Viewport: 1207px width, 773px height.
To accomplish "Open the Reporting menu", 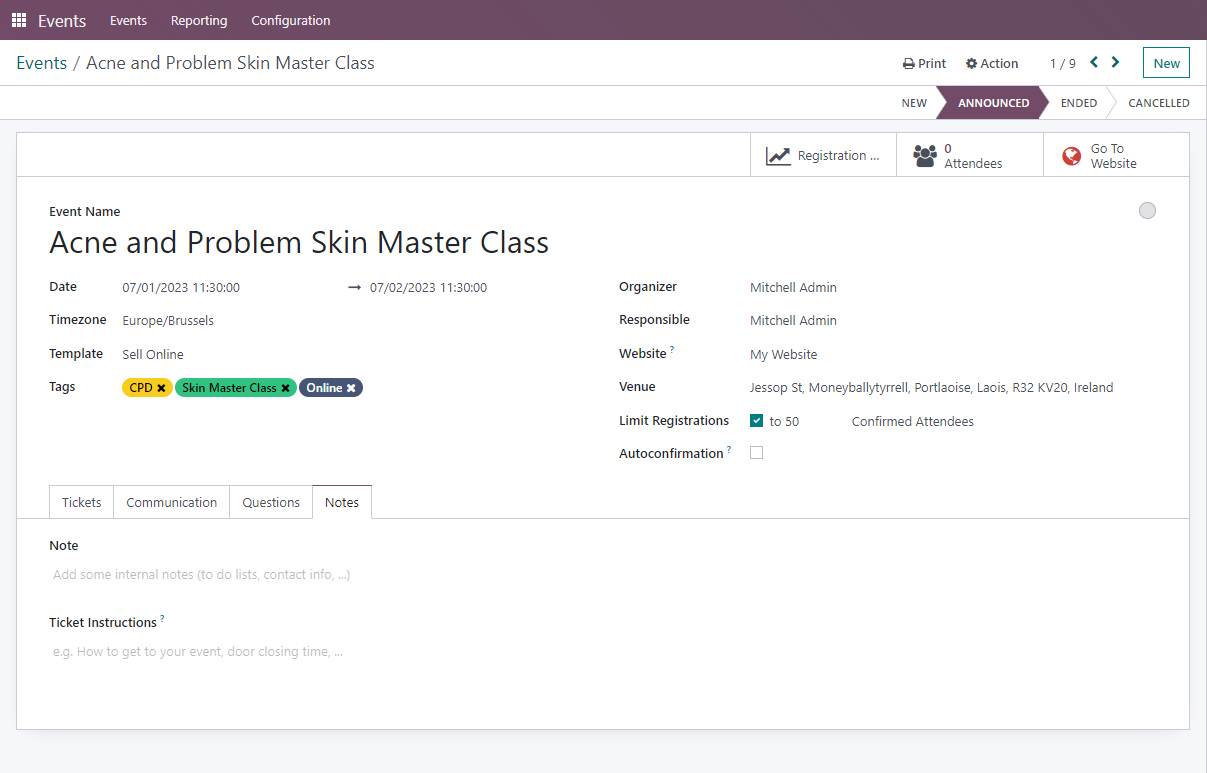I will pyautogui.click(x=199, y=20).
